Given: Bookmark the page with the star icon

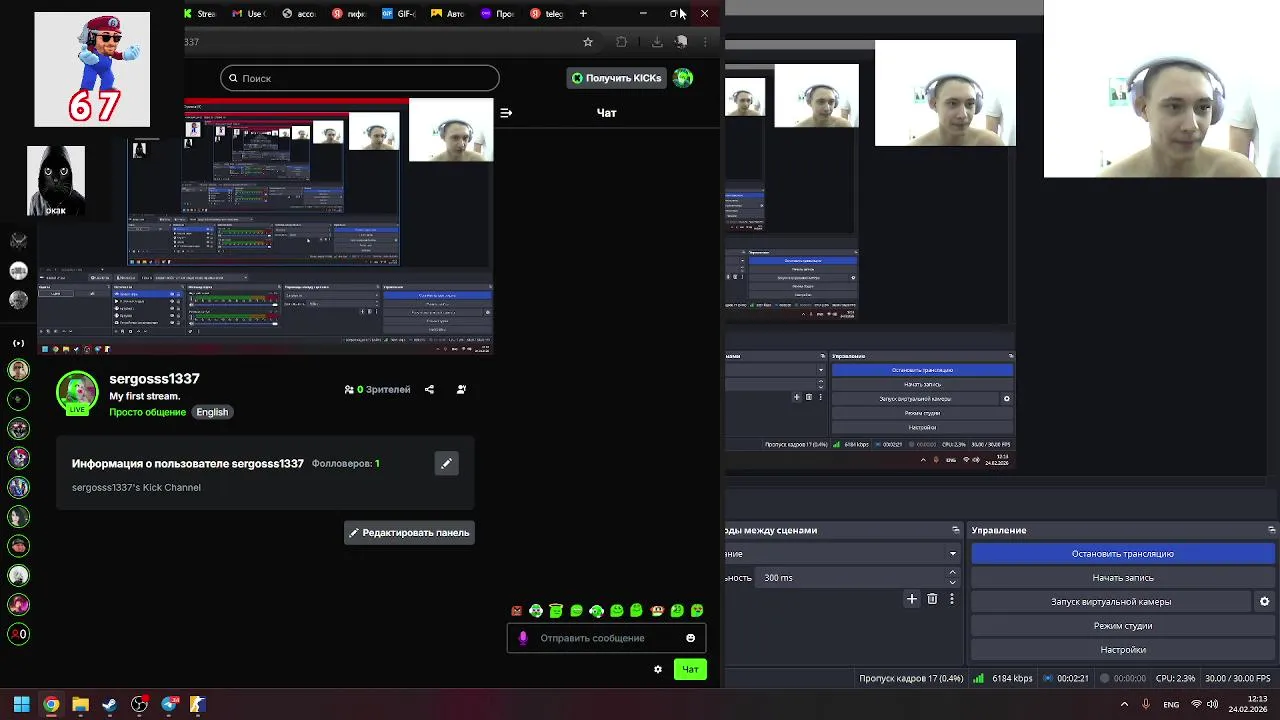Looking at the screenshot, I should [588, 42].
